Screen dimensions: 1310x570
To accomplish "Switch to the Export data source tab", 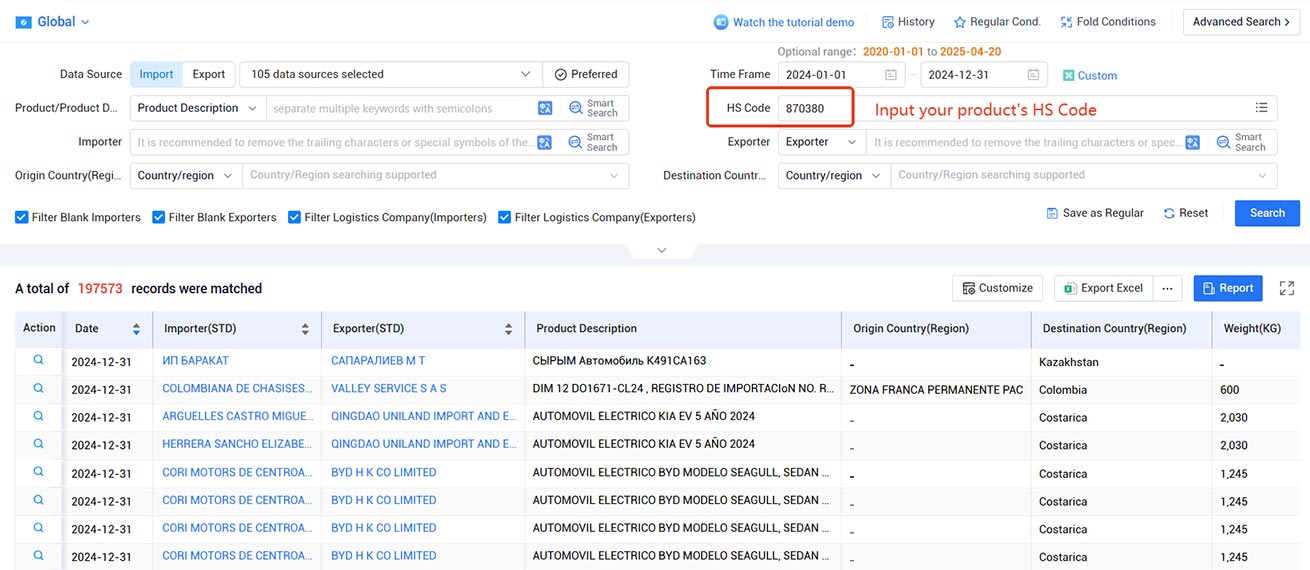I will click(209, 74).
